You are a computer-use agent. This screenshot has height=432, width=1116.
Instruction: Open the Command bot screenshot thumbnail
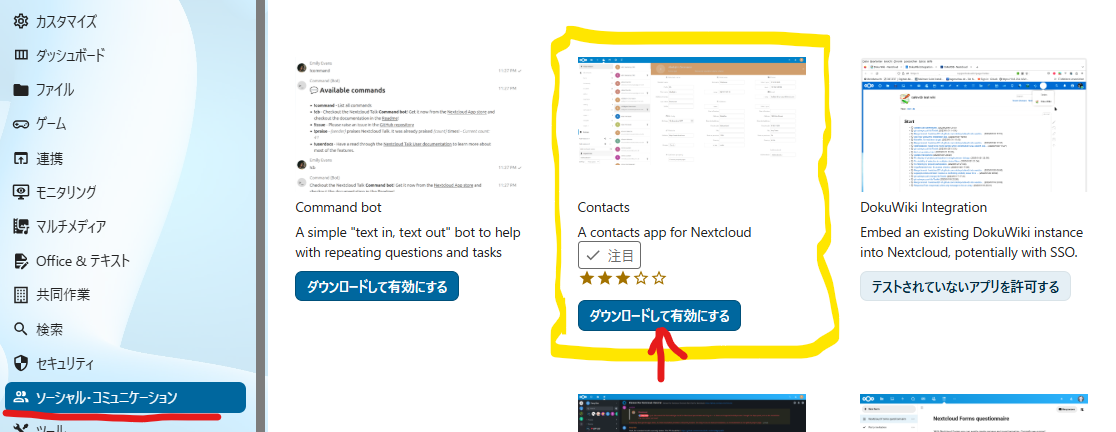pos(409,125)
